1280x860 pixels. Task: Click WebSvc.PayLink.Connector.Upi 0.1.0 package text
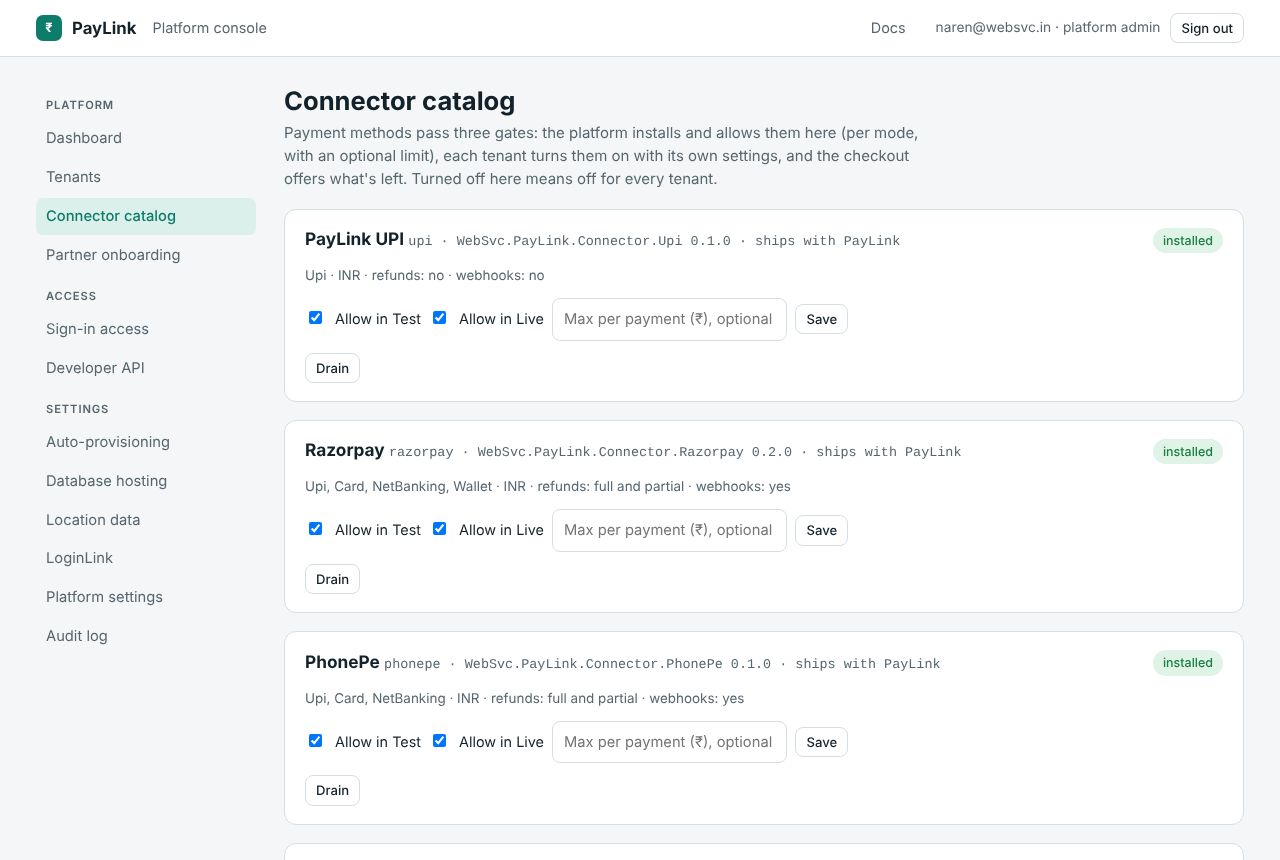pos(593,241)
